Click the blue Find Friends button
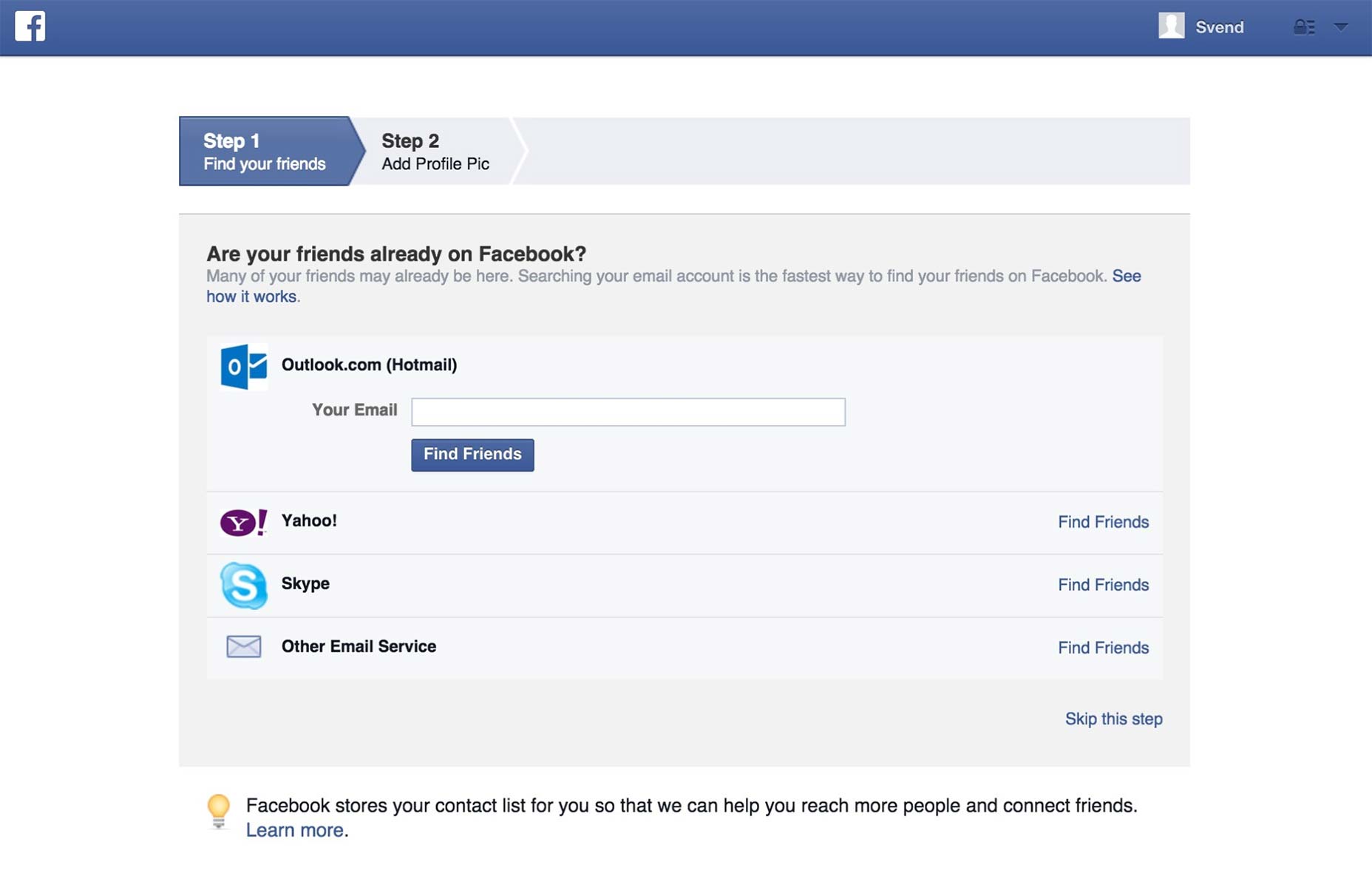Image resolution: width=1372 pixels, height=896 pixels. 472,455
